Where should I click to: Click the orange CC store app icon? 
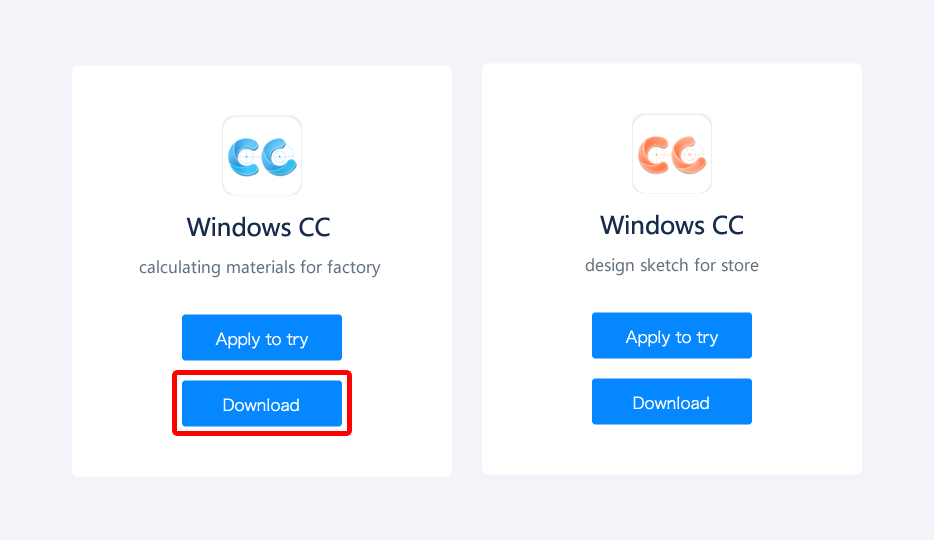(x=672, y=154)
